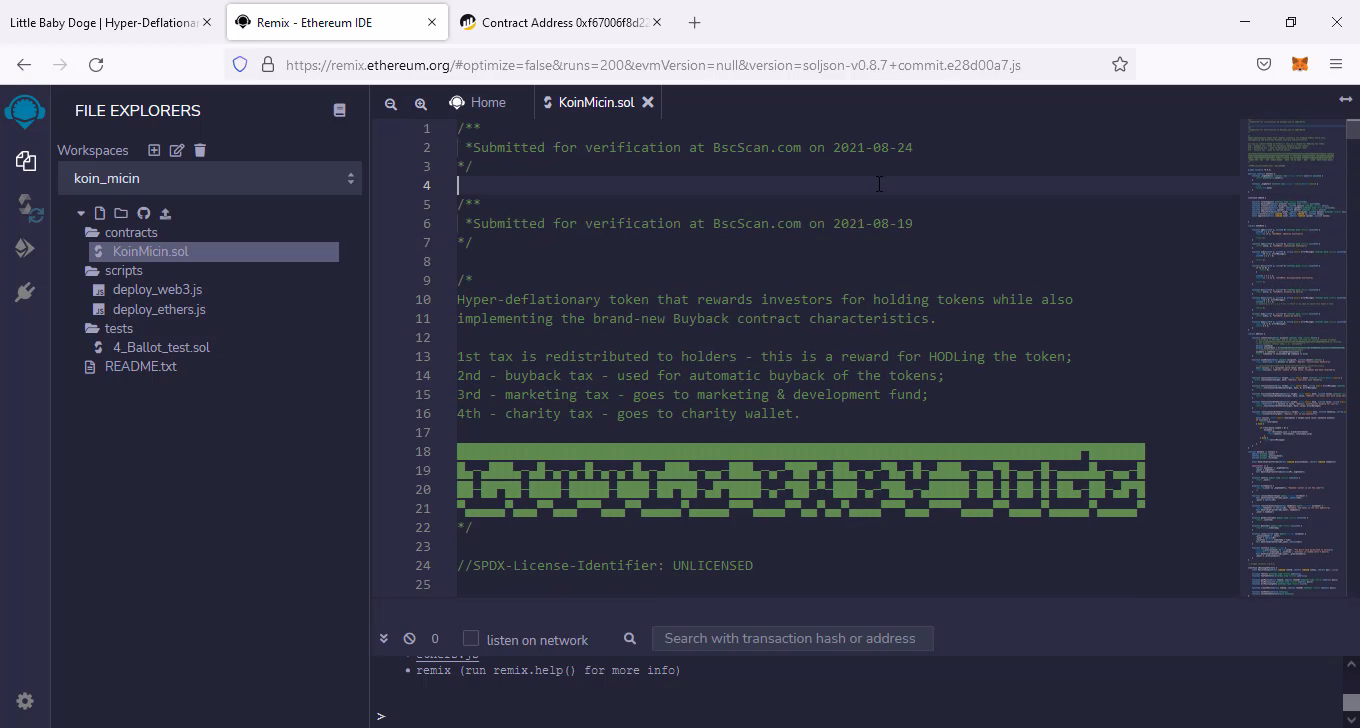The width and height of the screenshot is (1360, 728).
Task: Open README.txt in file explorer
Action: point(140,366)
